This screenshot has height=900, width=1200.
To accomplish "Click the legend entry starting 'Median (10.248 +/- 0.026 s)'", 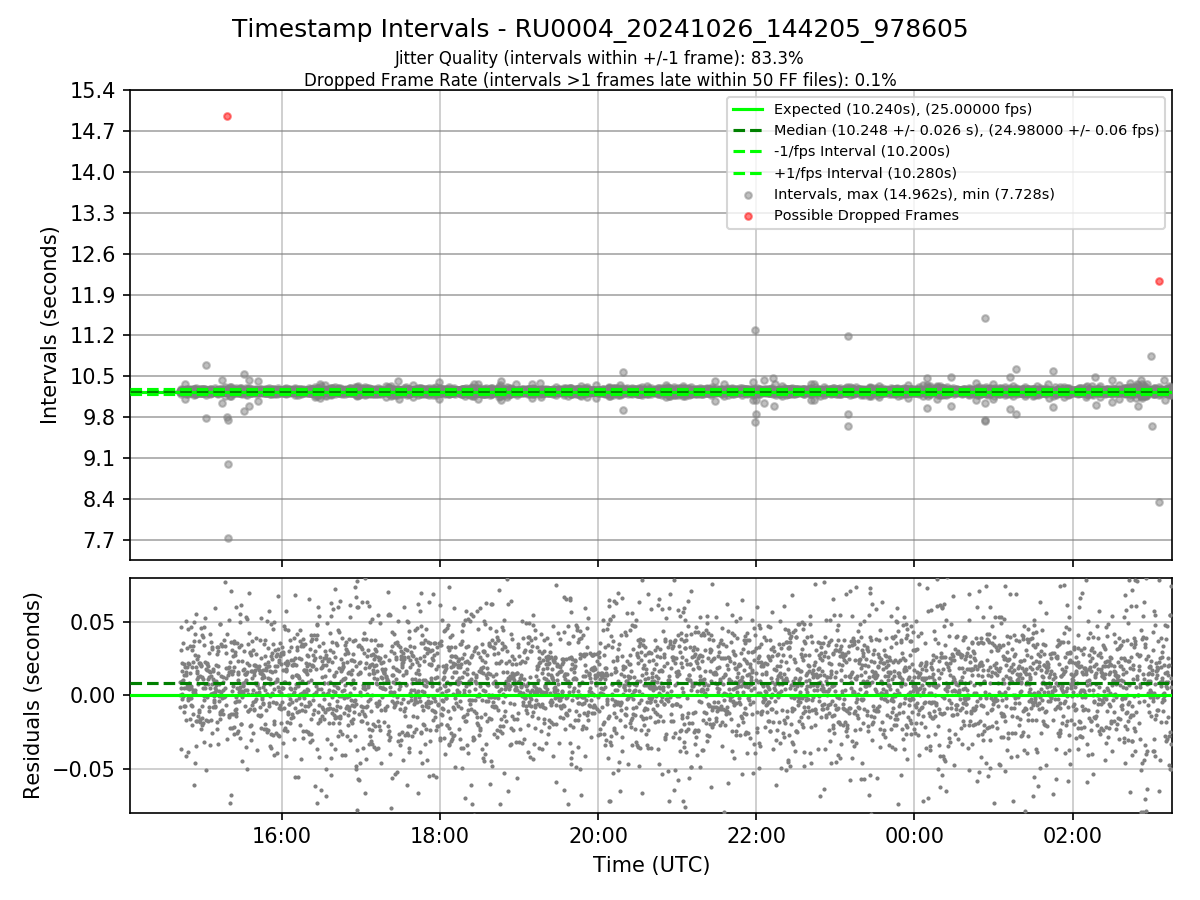I will click(966, 130).
